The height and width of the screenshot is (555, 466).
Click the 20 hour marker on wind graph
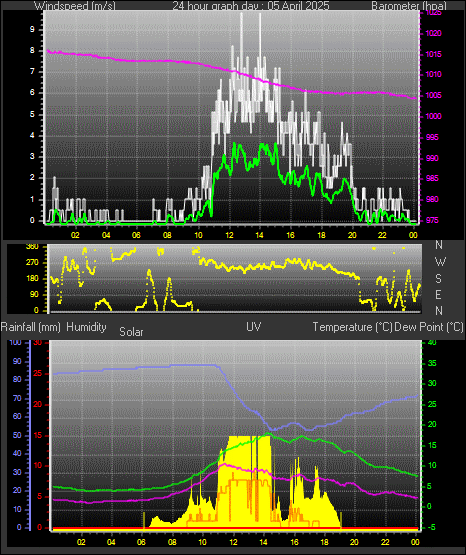tap(352, 235)
